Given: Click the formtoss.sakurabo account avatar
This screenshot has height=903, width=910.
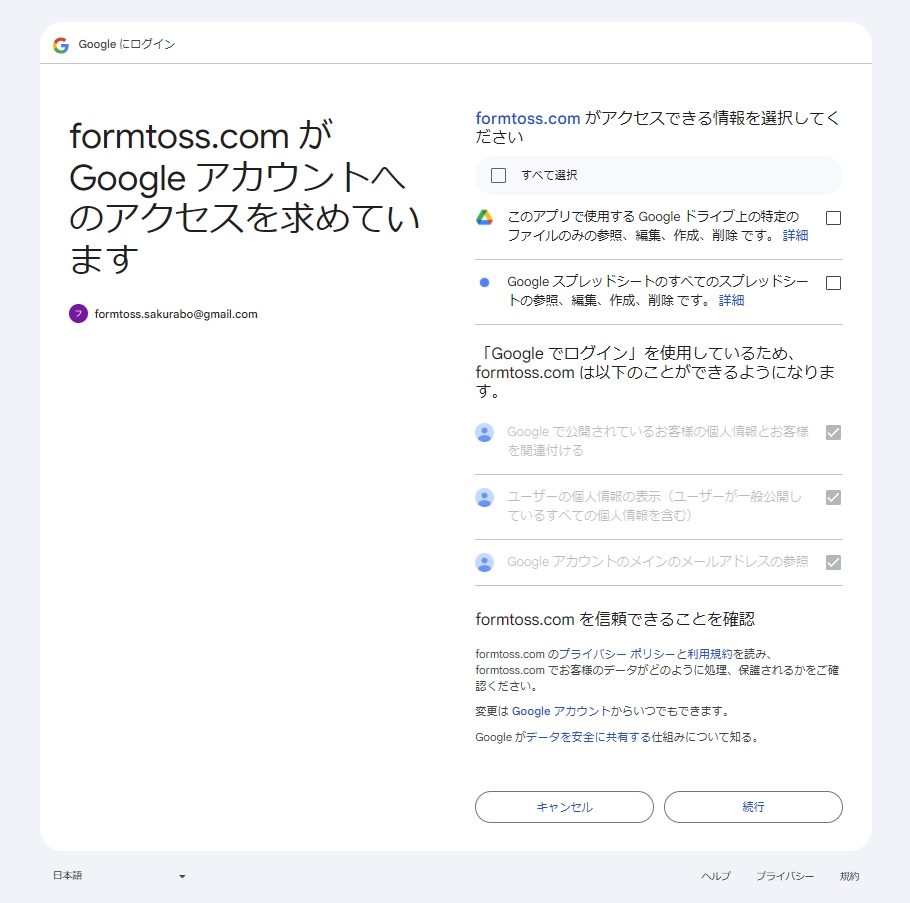Looking at the screenshot, I should point(78,313).
